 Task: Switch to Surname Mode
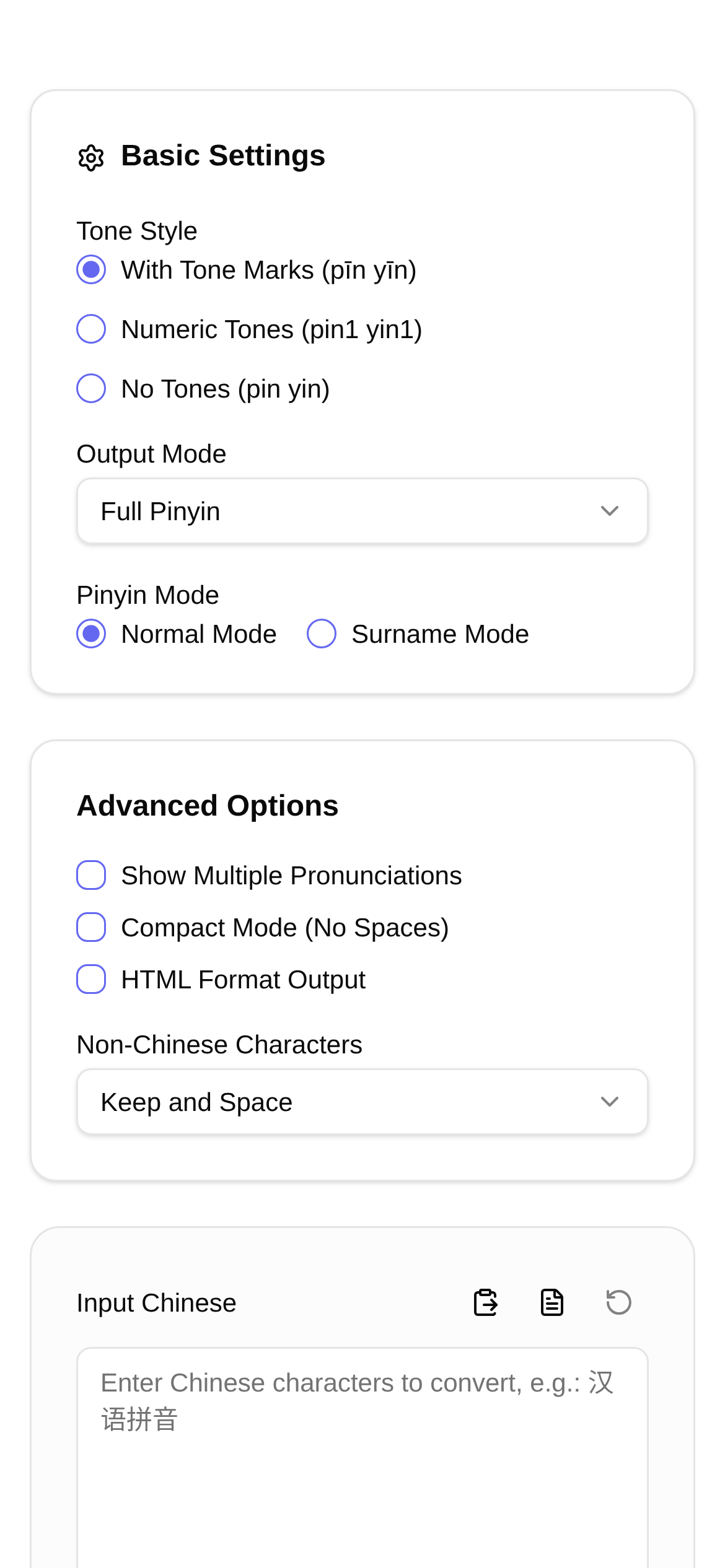pyautogui.click(x=322, y=634)
